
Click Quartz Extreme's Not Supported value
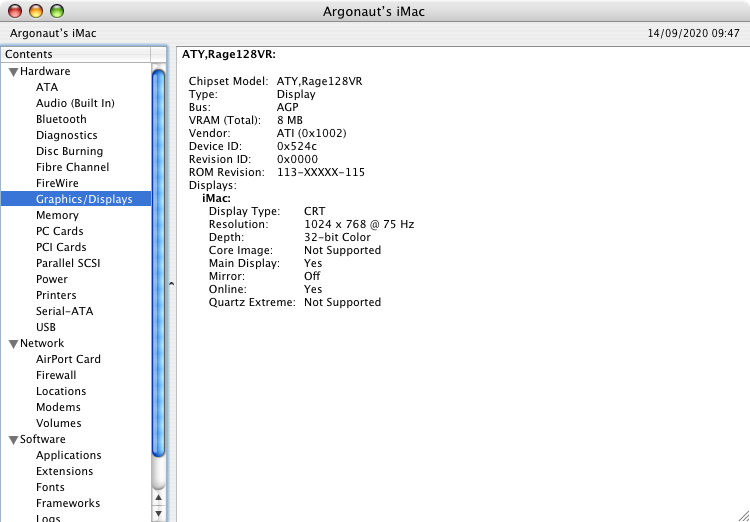[342, 302]
